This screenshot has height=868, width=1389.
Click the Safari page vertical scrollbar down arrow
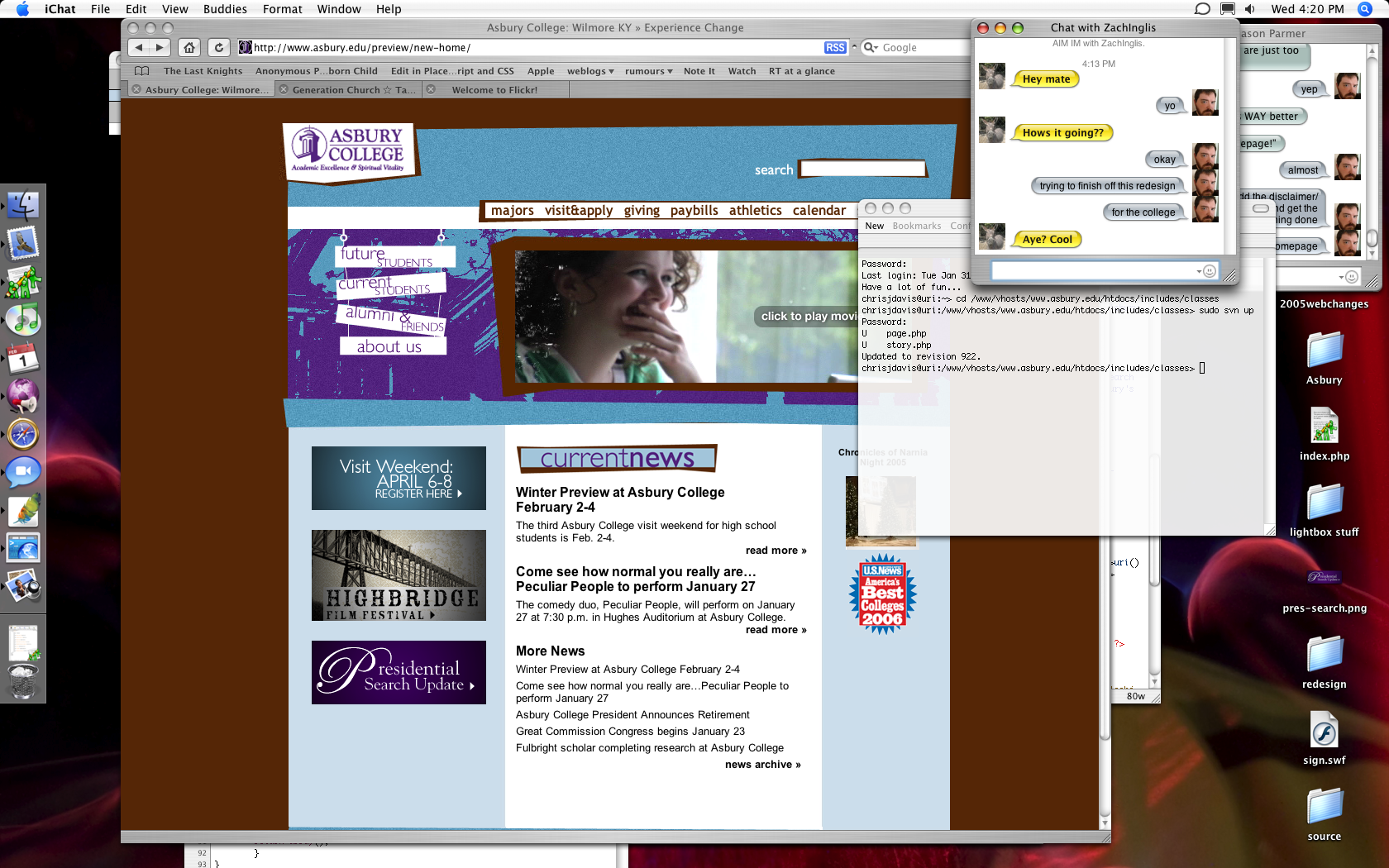click(1105, 823)
